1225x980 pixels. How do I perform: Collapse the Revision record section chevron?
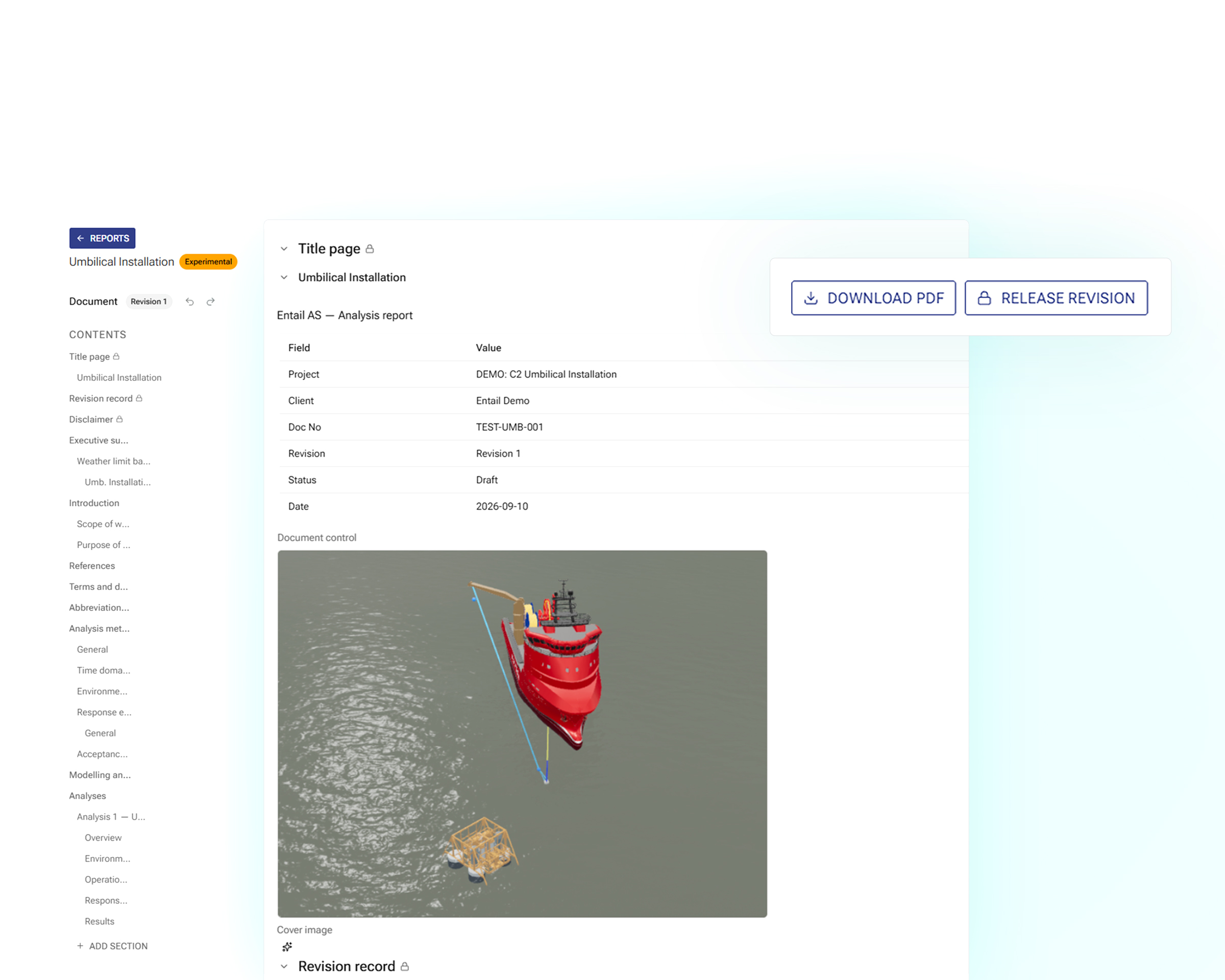[x=284, y=966]
